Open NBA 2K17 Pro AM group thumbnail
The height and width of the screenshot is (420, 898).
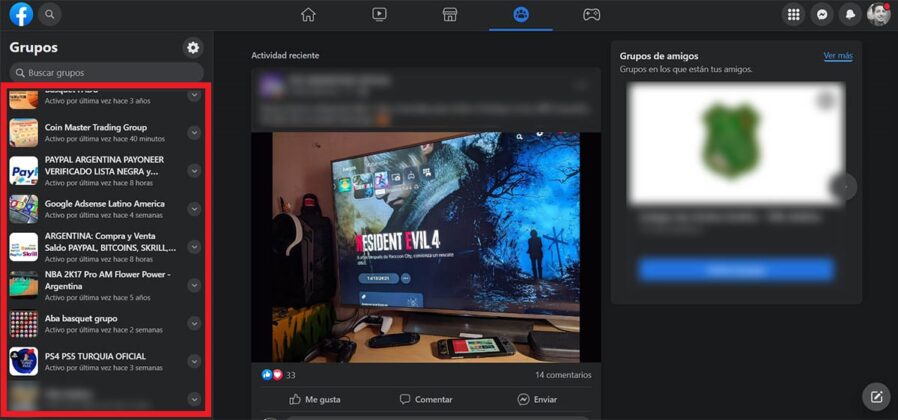(23, 285)
